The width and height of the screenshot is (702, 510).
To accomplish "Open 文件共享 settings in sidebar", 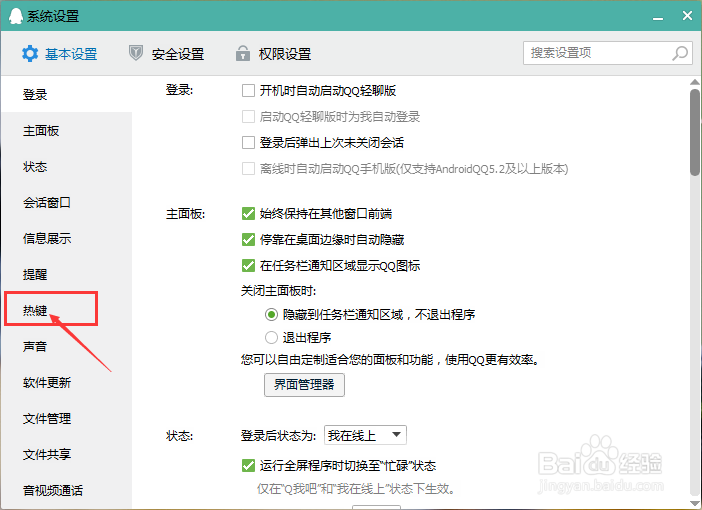I will coord(67,454).
